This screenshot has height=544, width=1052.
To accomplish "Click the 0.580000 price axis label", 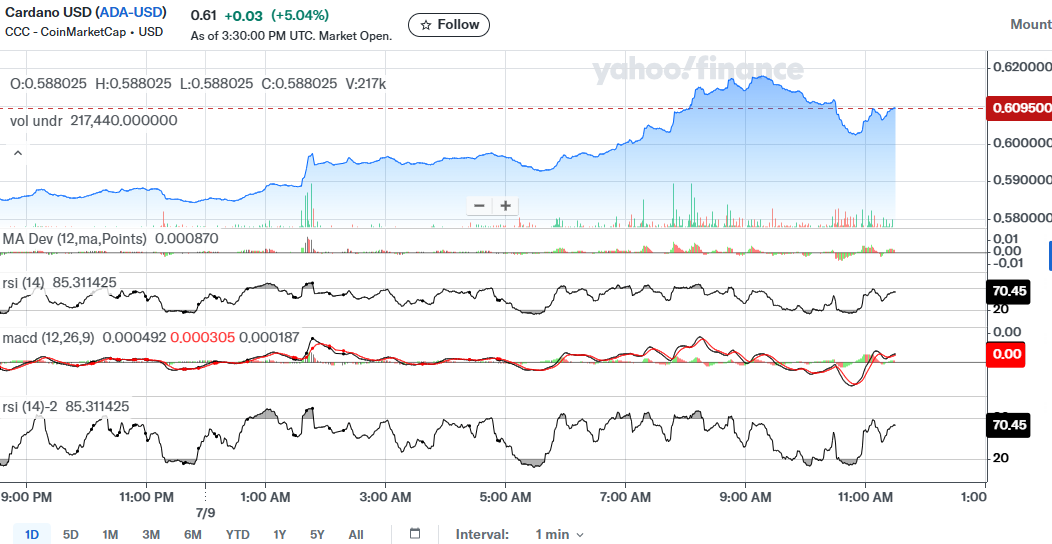I will [1022, 217].
